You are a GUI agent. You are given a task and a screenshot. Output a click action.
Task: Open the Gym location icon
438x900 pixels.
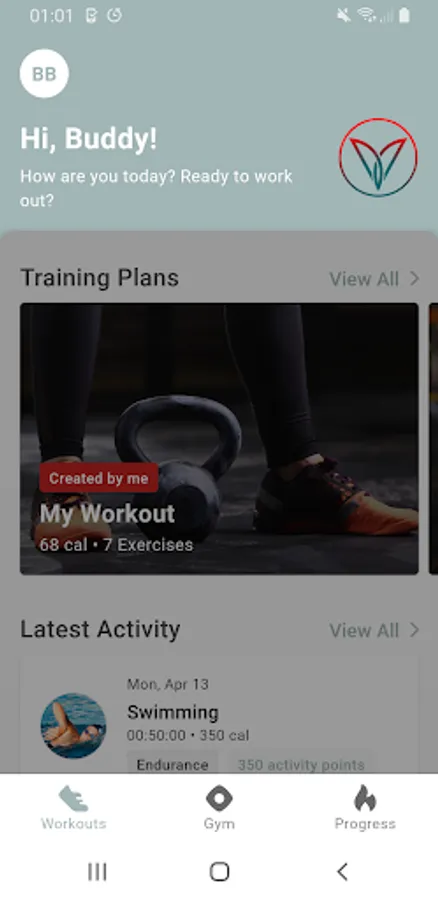click(x=219, y=798)
